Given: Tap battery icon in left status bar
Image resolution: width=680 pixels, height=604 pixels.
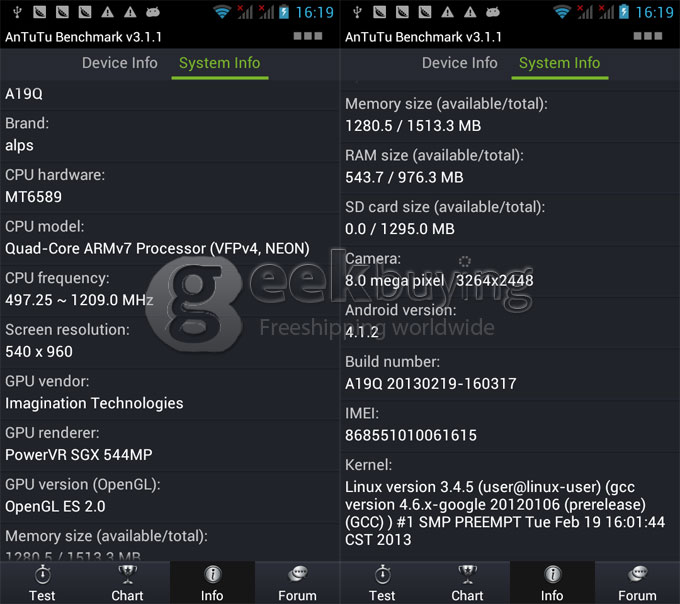Looking at the screenshot, I should pyautogui.click(x=284, y=12).
